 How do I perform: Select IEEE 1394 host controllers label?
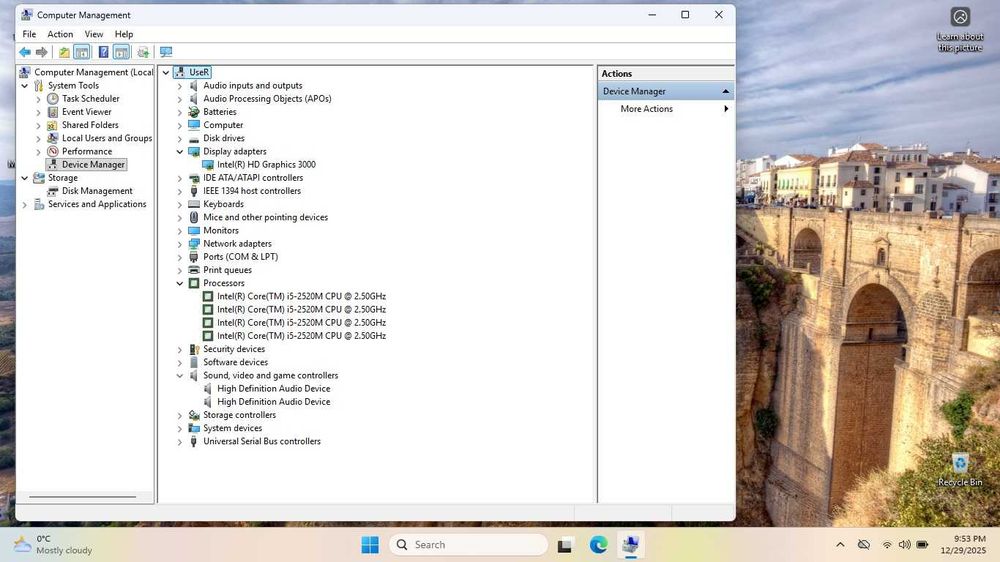pyautogui.click(x=252, y=191)
